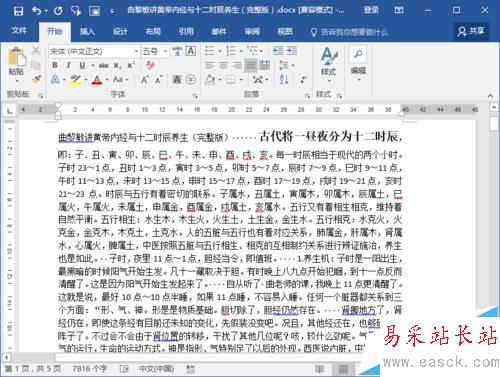Image resolution: width=500 pixels, height=377 pixels.
Task: Undo the last action in the title bar
Action: [x=37, y=11]
